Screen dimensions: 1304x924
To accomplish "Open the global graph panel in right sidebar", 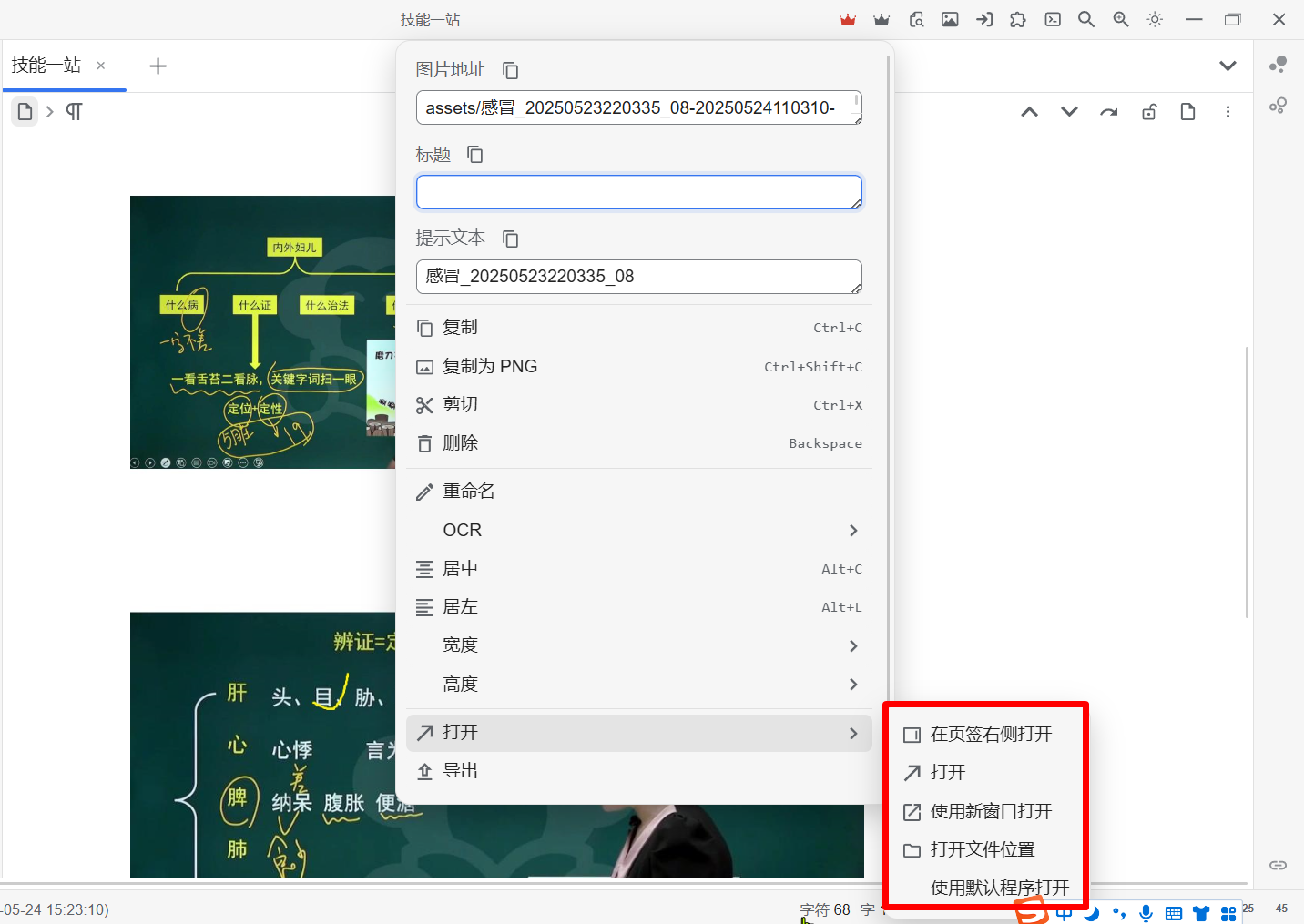I will pyautogui.click(x=1279, y=106).
